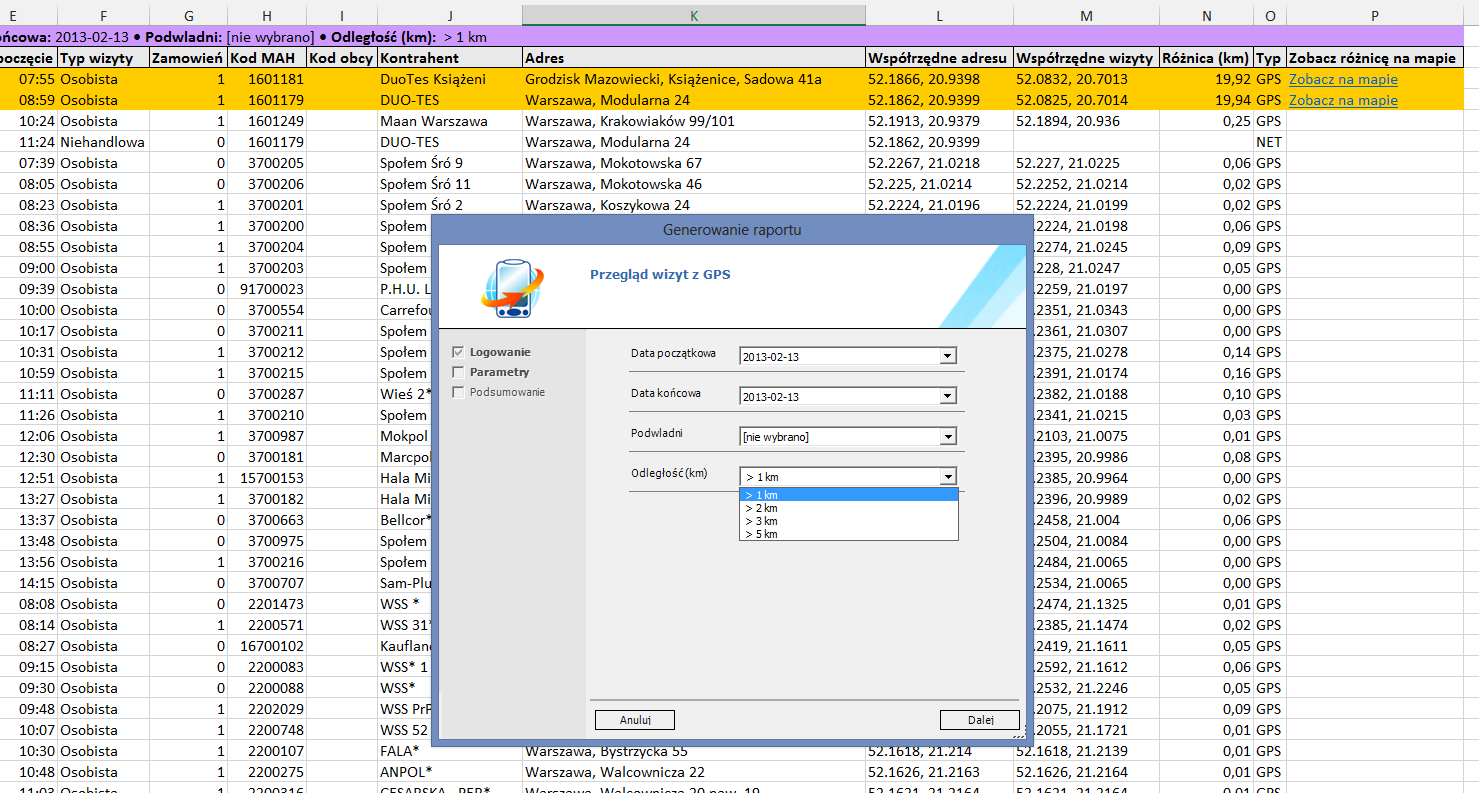The width and height of the screenshot is (1479, 793).
Task: Click cell 'Warszawa, Mokotowska 46'
Action: (694, 184)
